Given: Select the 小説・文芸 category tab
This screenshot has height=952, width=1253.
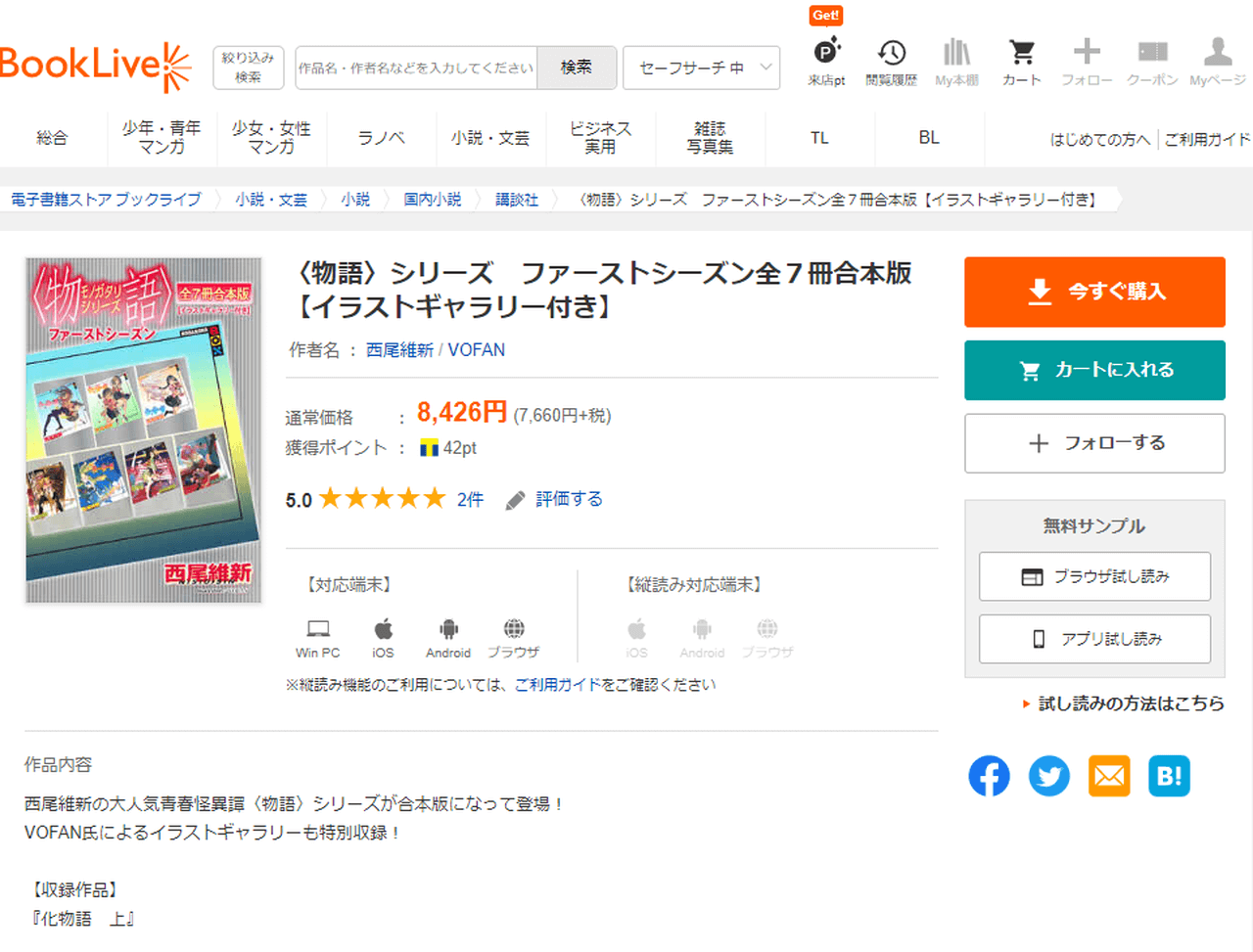Looking at the screenshot, I should coord(490,138).
